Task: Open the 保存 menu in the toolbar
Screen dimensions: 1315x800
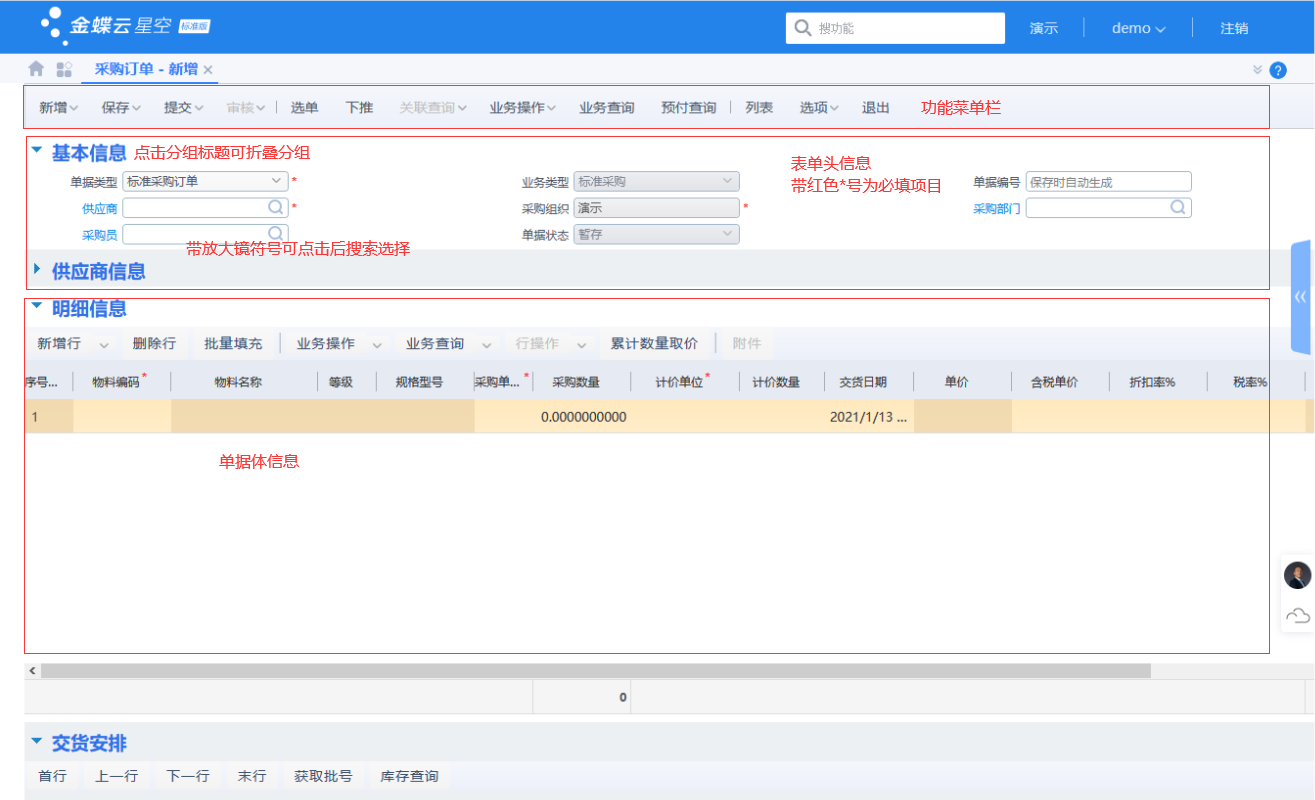Action: tap(121, 107)
